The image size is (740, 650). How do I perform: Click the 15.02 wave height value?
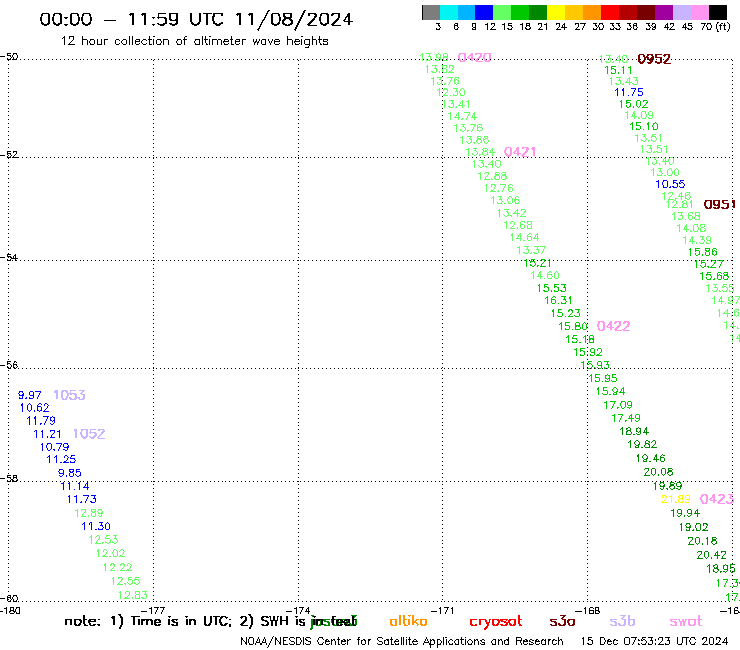634,104
